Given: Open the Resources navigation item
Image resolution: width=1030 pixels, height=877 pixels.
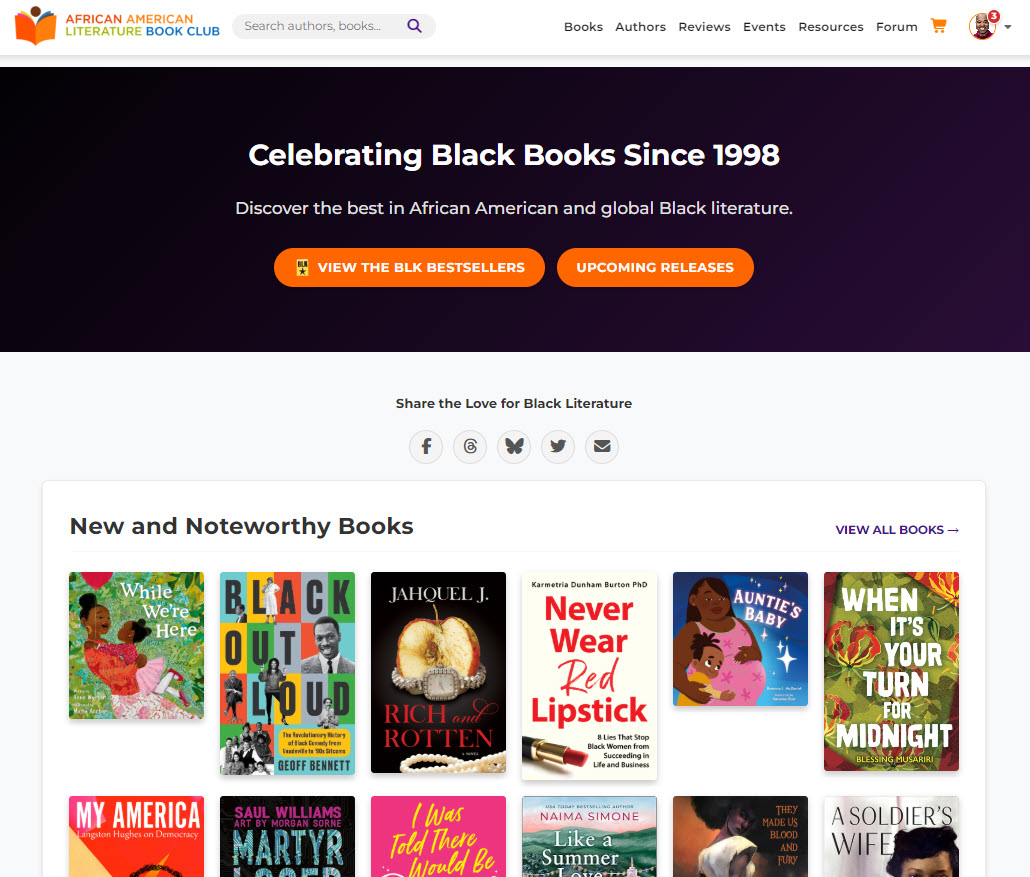Looking at the screenshot, I should point(830,27).
